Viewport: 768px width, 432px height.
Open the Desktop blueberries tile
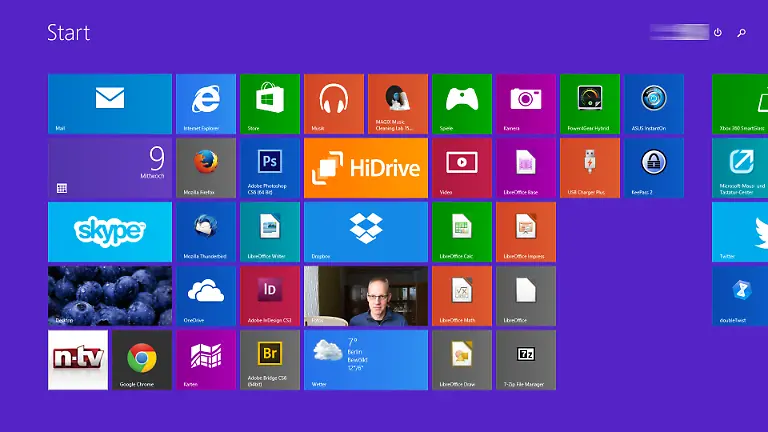coord(110,296)
